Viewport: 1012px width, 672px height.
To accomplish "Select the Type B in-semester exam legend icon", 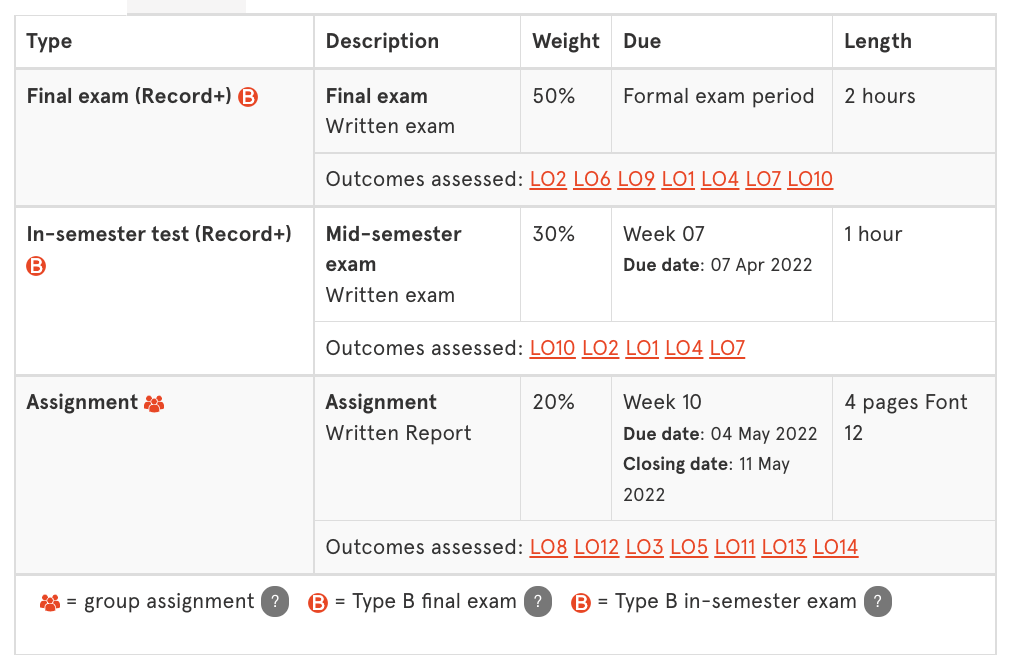I will (581, 602).
